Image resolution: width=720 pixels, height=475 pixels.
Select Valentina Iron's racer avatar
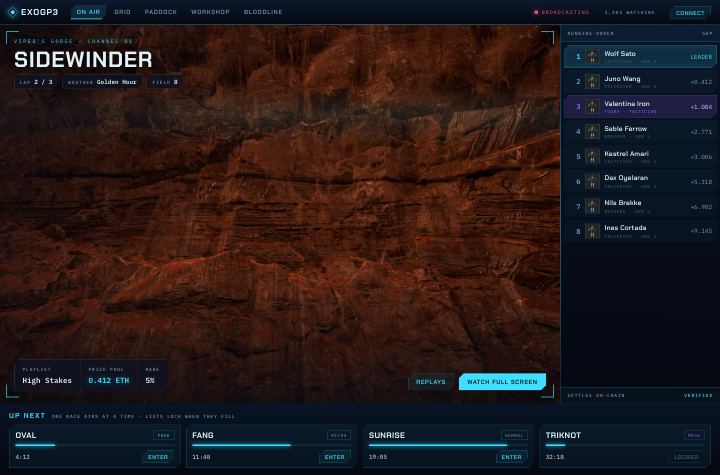tap(592, 107)
